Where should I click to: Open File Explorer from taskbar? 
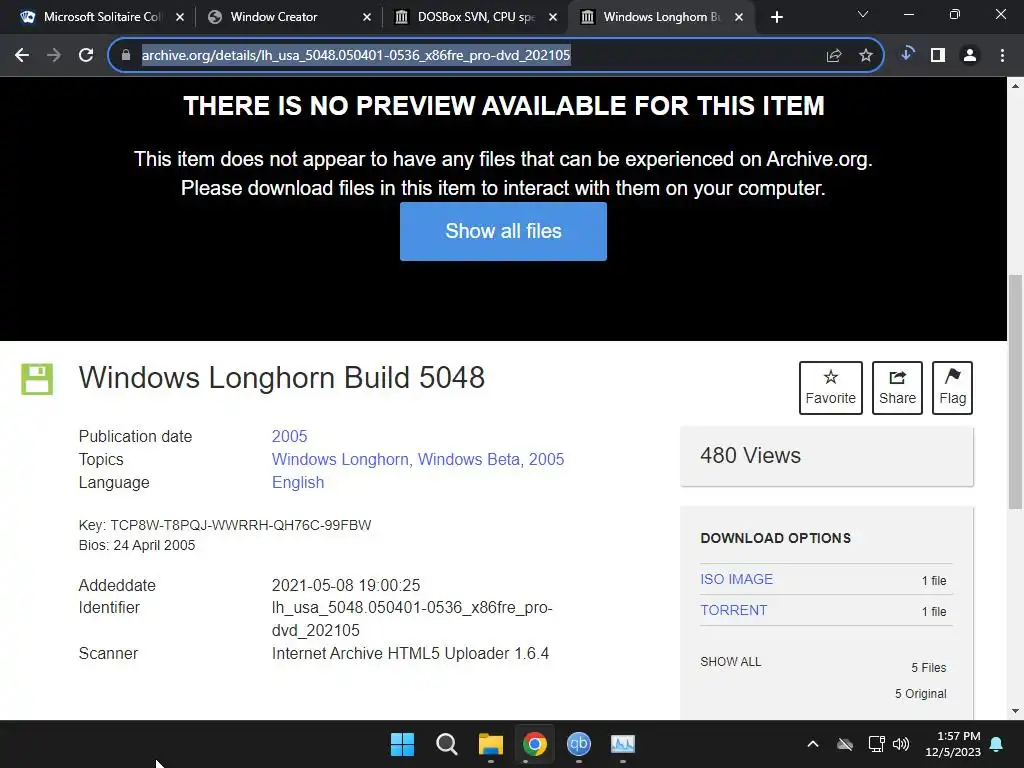490,744
